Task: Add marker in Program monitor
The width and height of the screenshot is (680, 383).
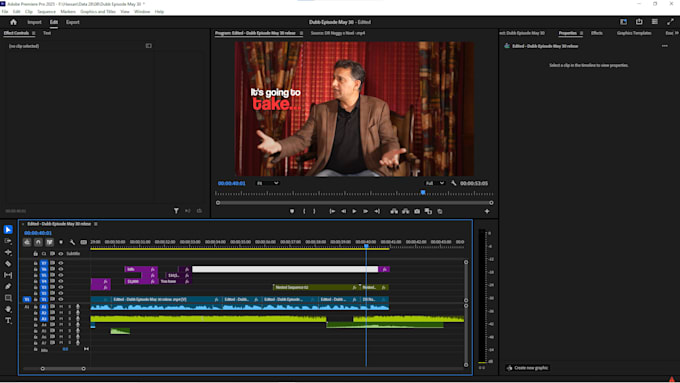Action: point(292,211)
